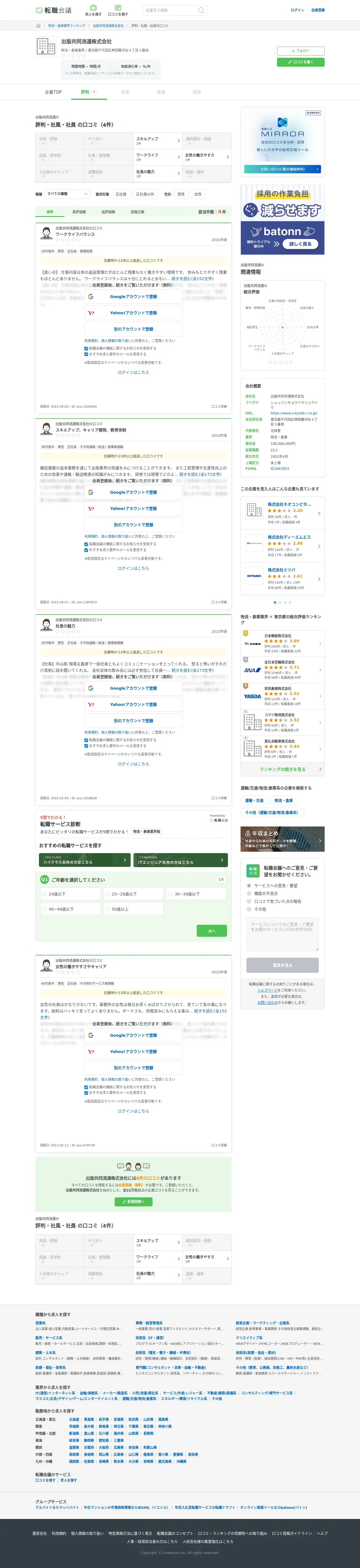Select the 50歳以上 age option
Screen dimensions: 360x1568
tap(133, 909)
